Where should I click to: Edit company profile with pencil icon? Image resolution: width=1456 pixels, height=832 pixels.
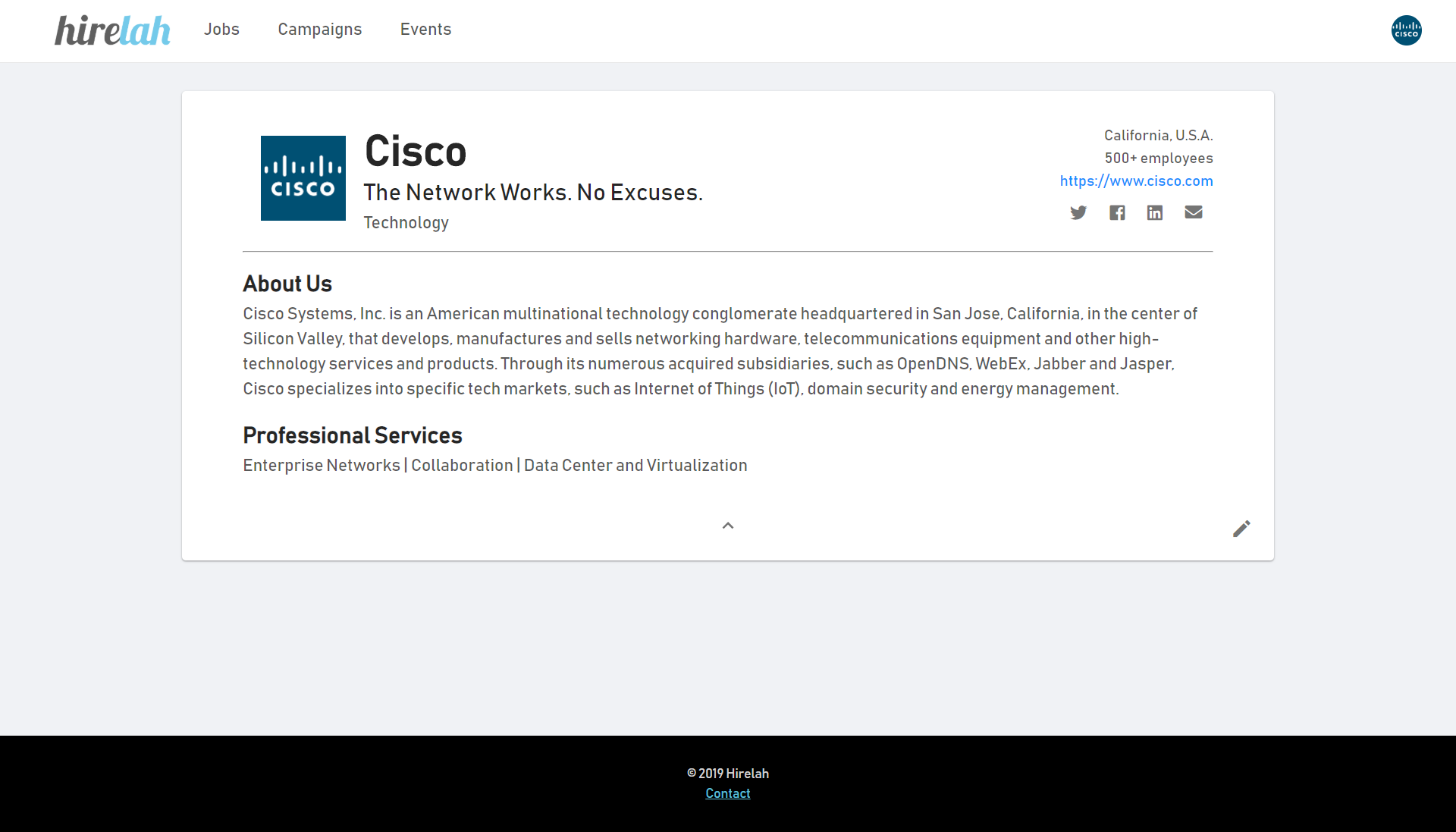1241,529
